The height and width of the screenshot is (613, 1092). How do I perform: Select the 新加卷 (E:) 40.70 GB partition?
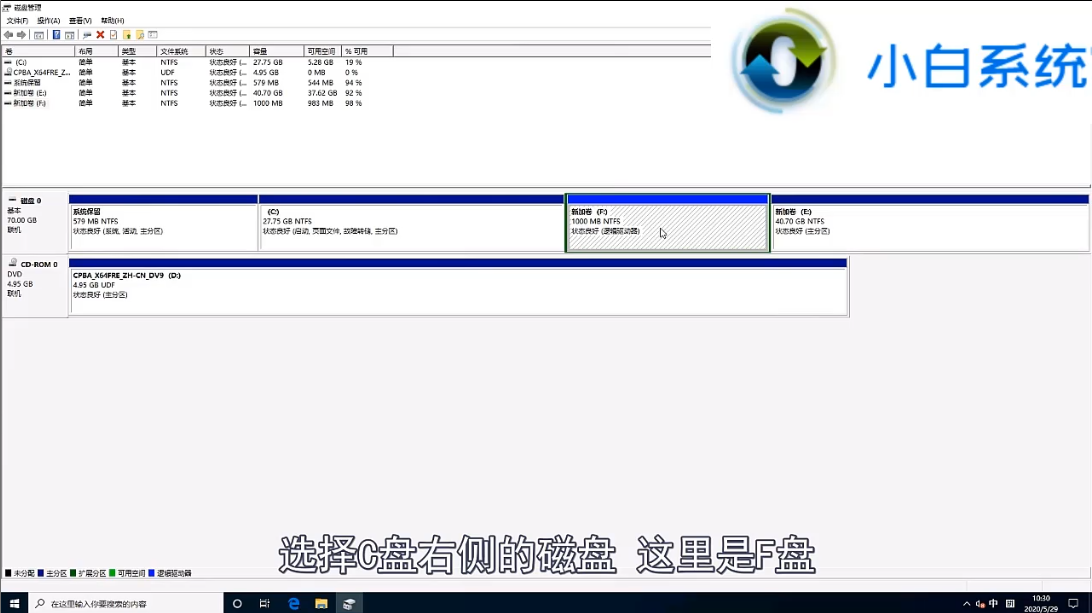930,223
